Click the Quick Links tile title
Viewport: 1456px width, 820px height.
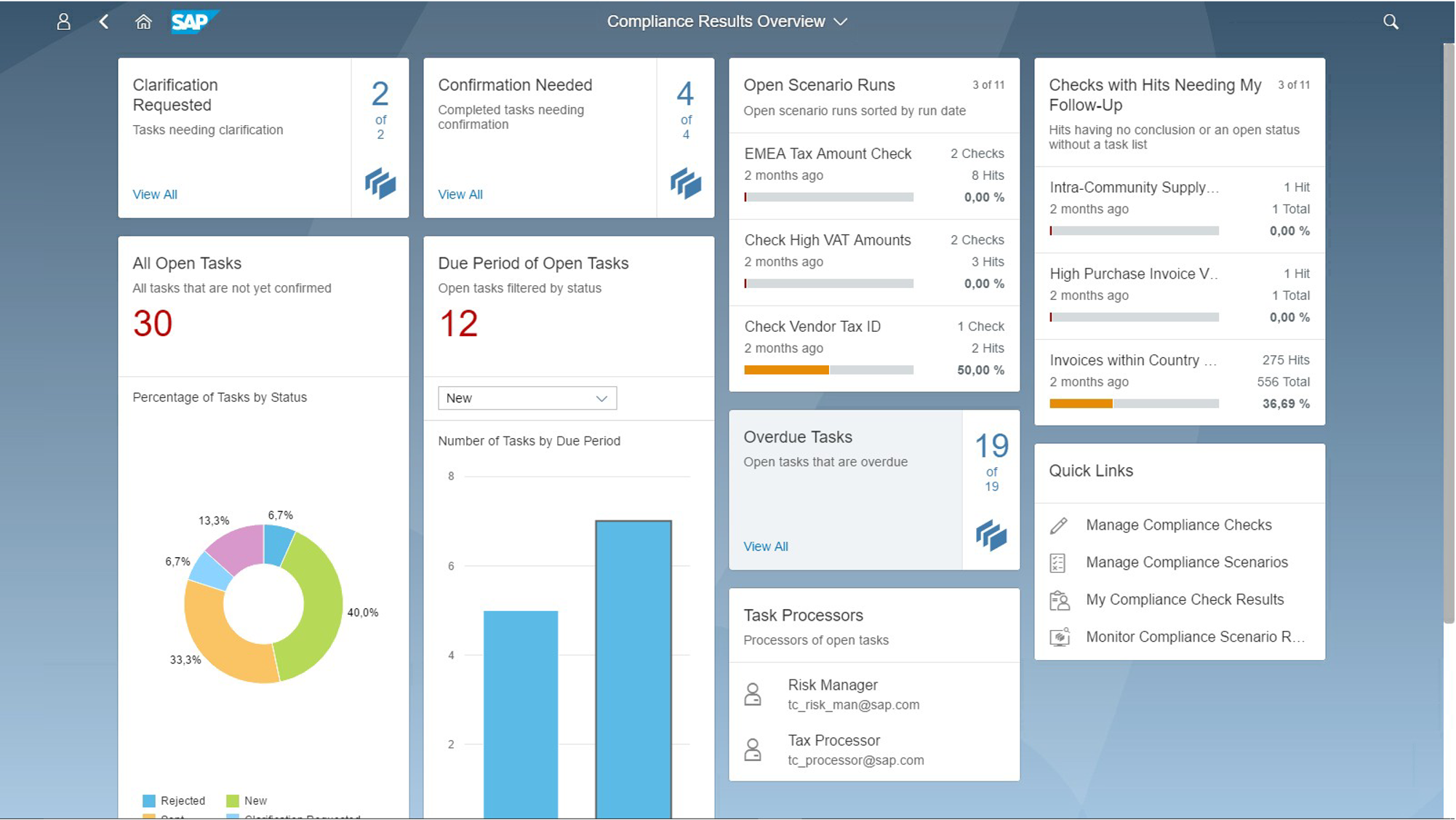(x=1091, y=471)
